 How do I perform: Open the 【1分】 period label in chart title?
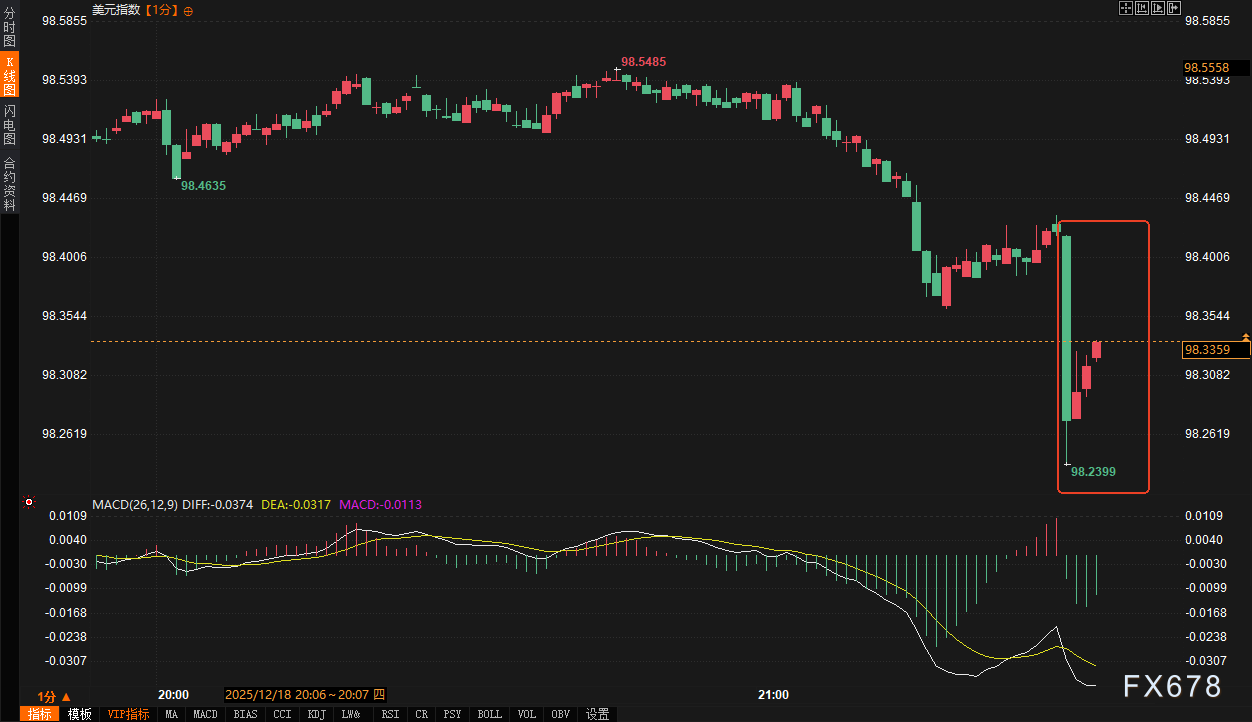[x=162, y=10]
